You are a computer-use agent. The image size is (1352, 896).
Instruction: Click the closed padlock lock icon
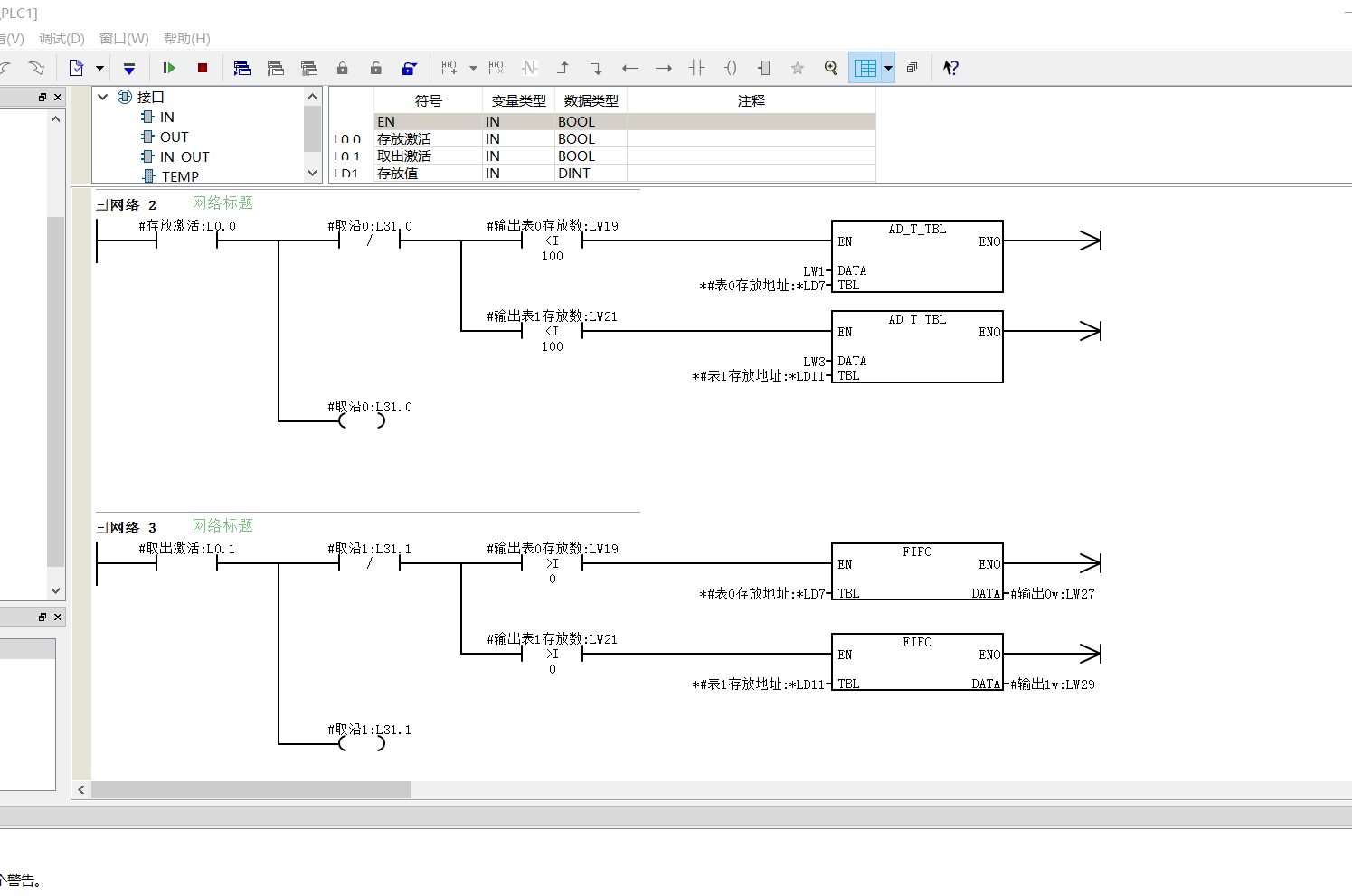point(342,68)
